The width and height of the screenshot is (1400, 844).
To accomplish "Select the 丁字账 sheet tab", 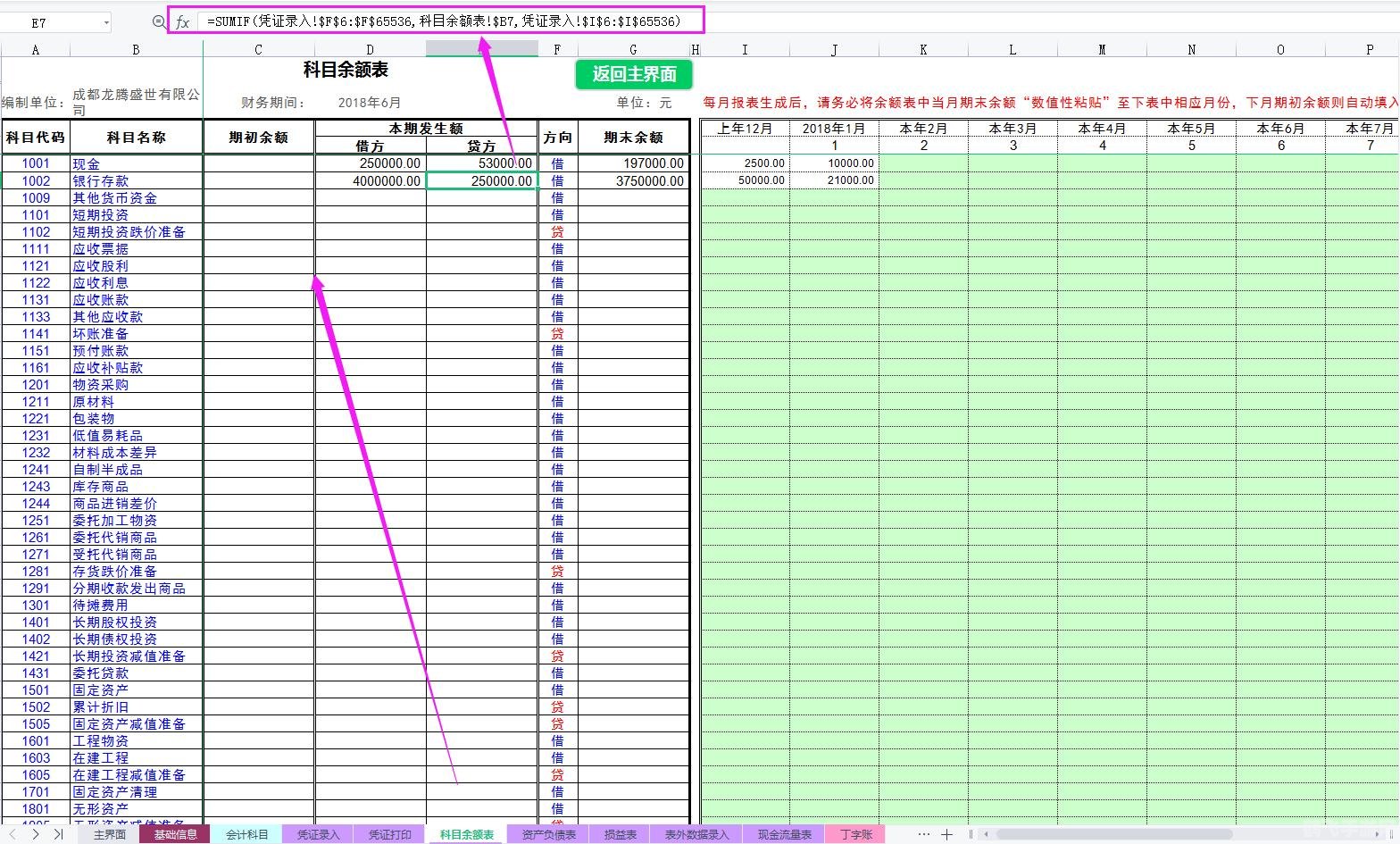I will pos(855,834).
